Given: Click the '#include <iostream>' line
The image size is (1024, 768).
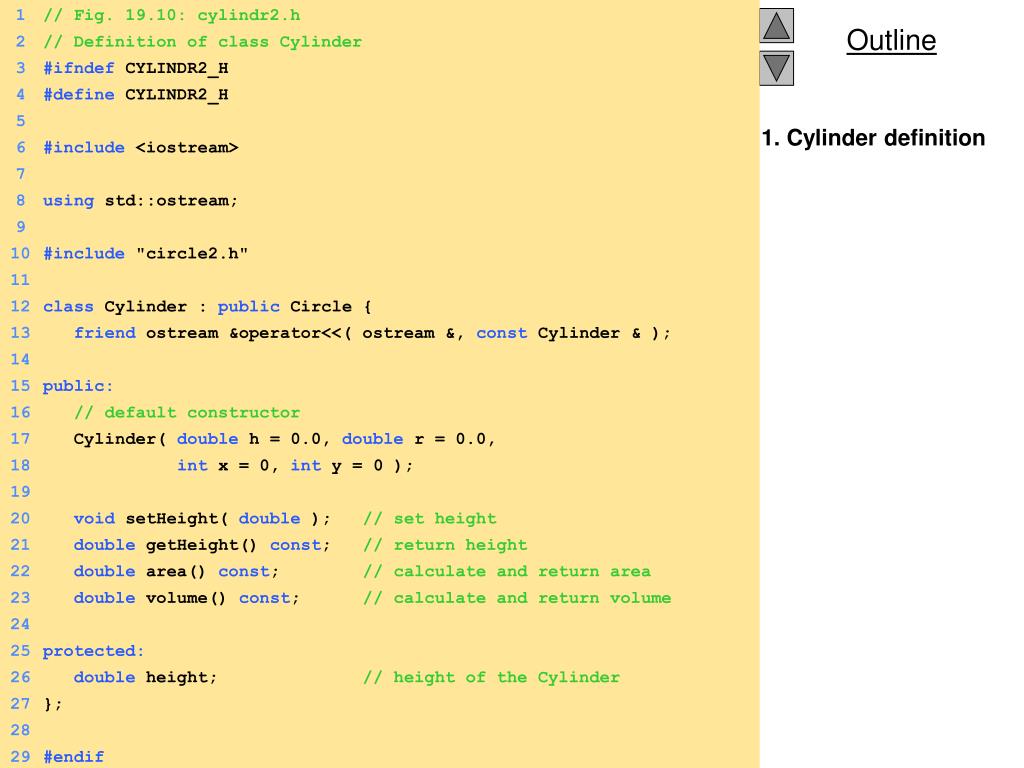Looking at the screenshot, I should [141, 148].
